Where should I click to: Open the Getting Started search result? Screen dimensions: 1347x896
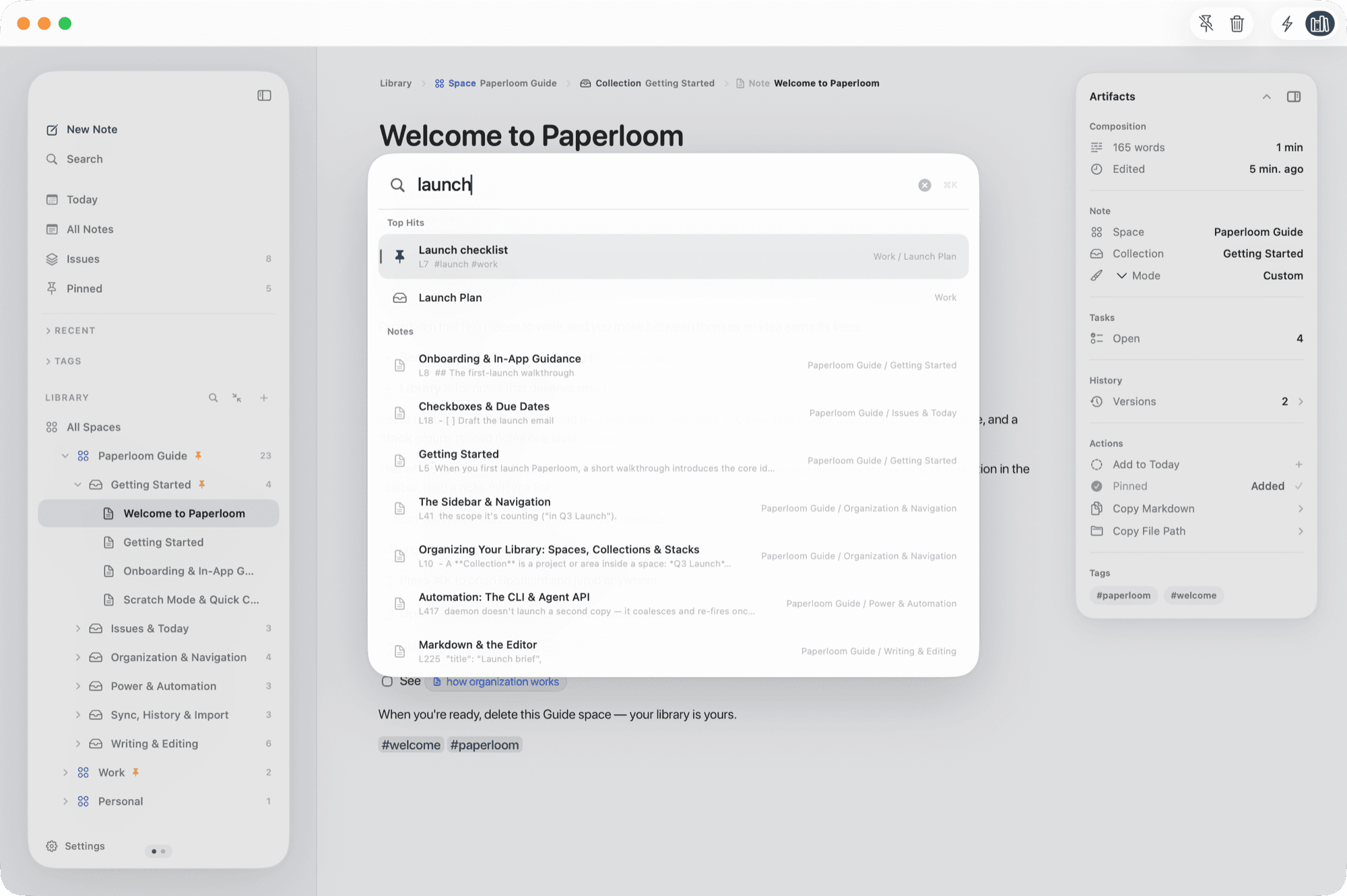(x=673, y=460)
